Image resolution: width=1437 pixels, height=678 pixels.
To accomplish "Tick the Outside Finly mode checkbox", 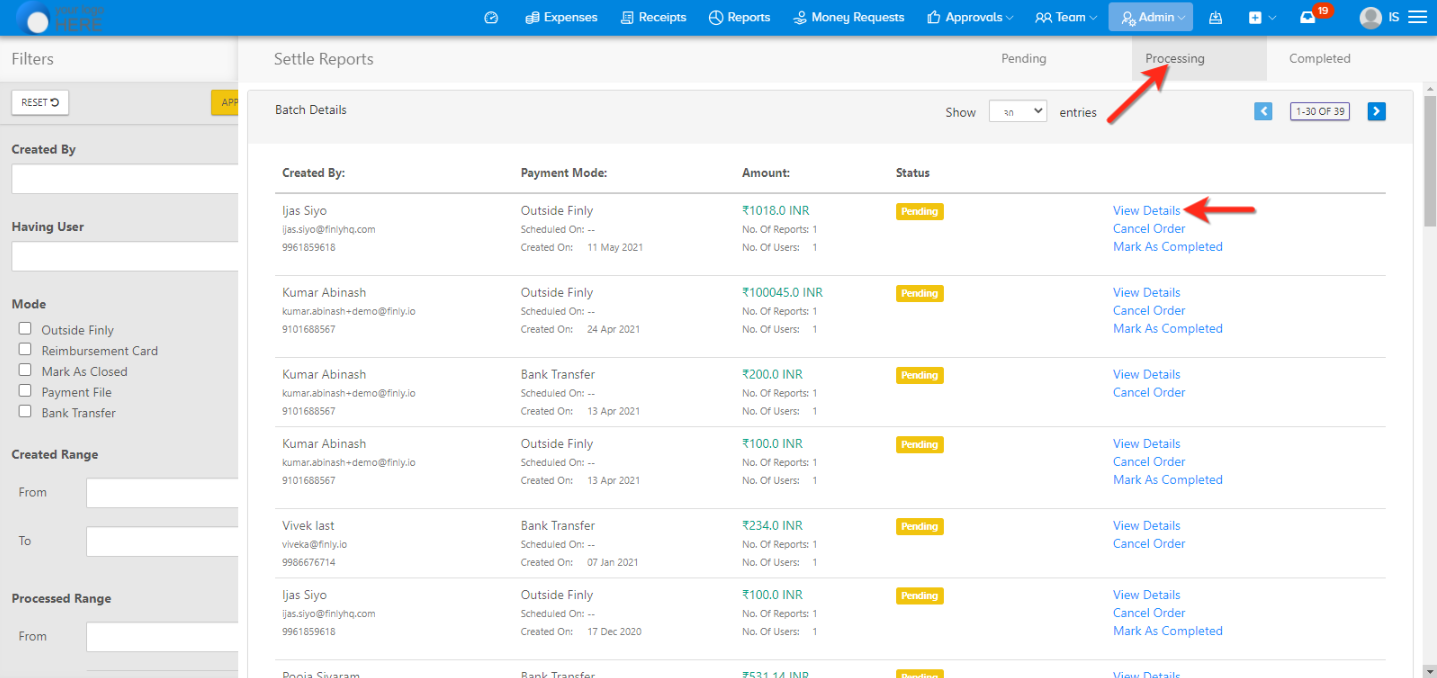I will click(25, 328).
